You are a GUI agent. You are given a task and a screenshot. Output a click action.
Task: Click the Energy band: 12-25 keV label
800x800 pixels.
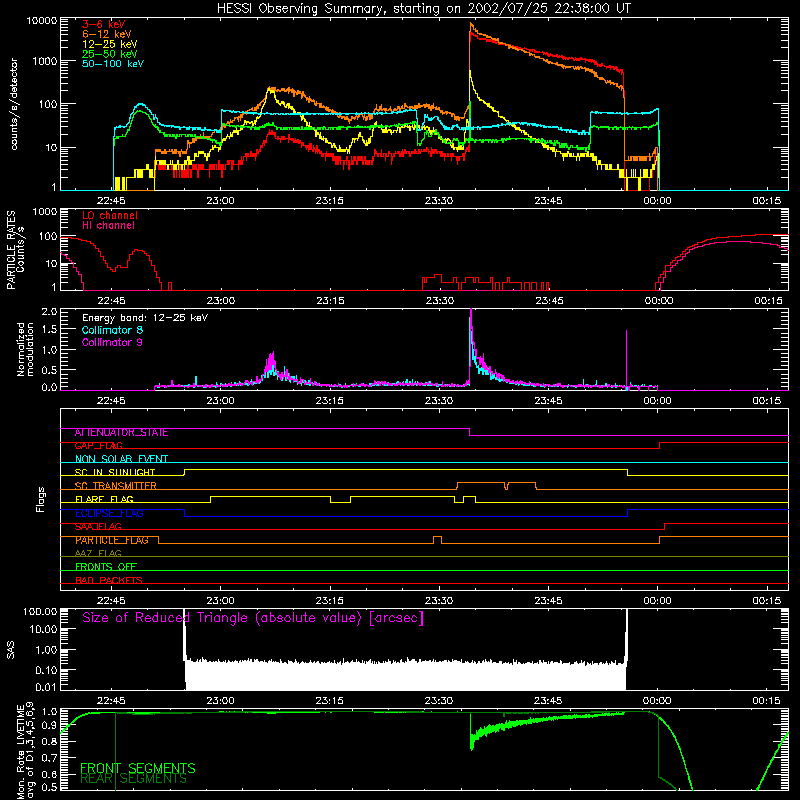[x=145, y=318]
